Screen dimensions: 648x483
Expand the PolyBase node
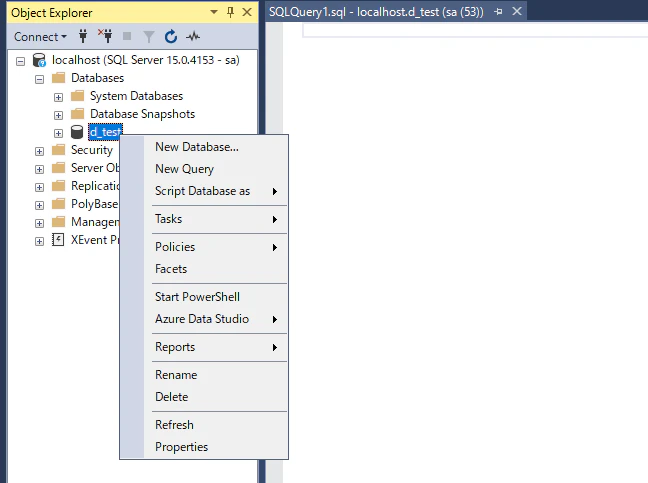pos(39,205)
